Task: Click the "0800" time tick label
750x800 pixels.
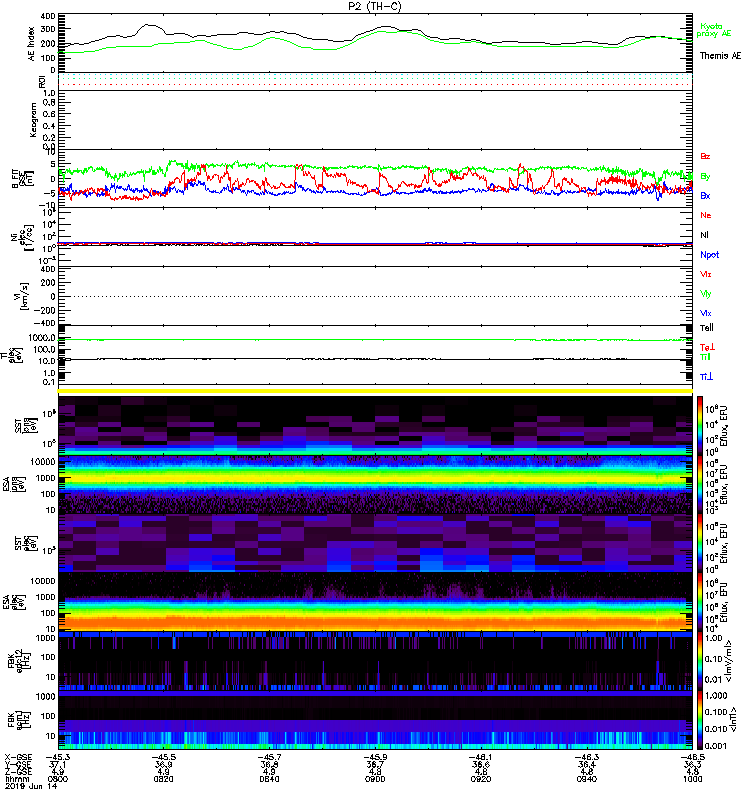Action: tap(58, 779)
